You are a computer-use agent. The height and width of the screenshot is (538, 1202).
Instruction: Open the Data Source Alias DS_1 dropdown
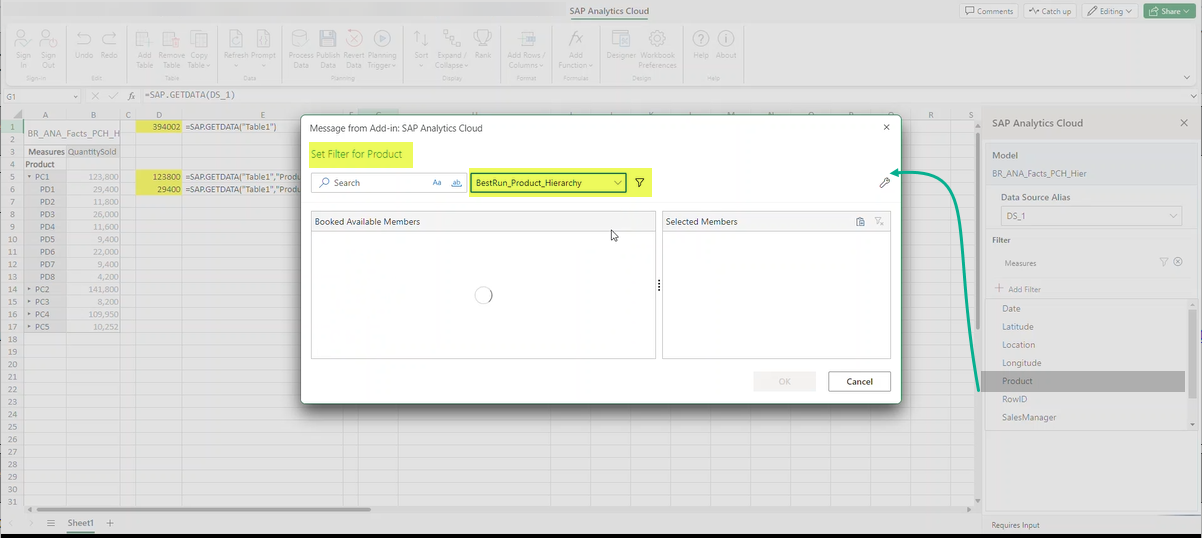[1092, 217]
